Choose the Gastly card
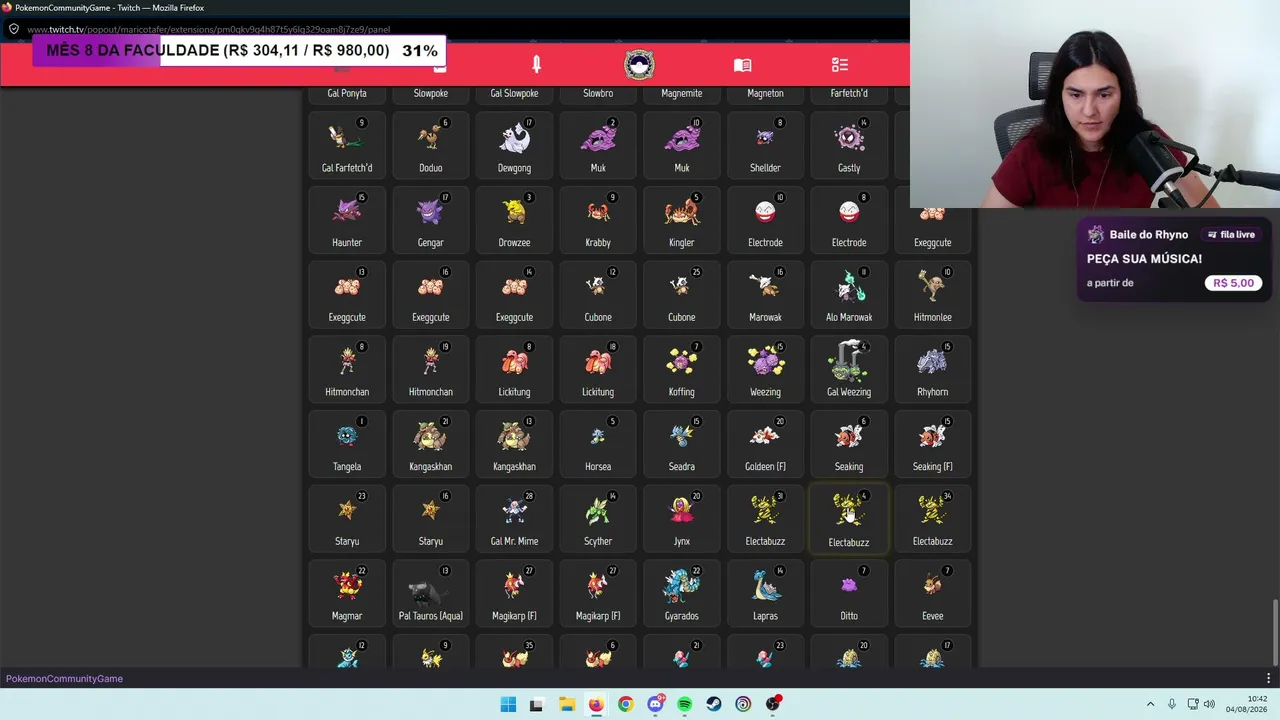The image size is (1280, 720). (x=849, y=145)
